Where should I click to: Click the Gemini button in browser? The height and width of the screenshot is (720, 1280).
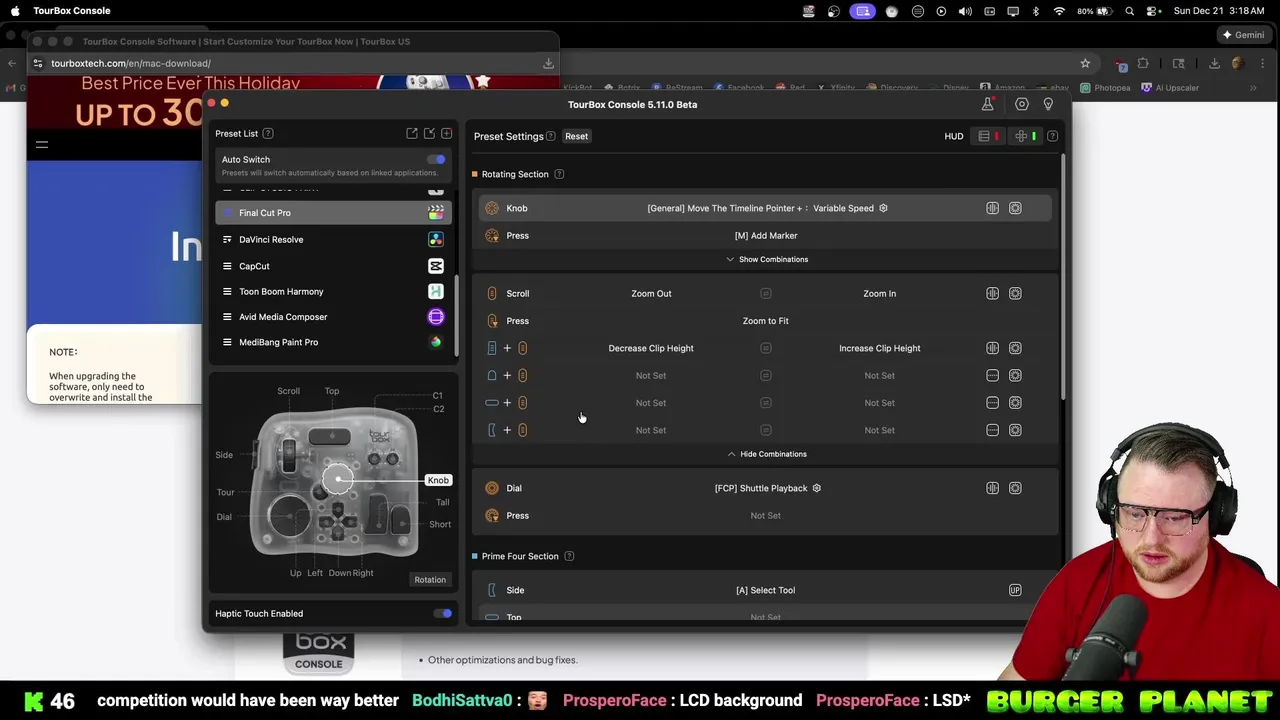1243,35
